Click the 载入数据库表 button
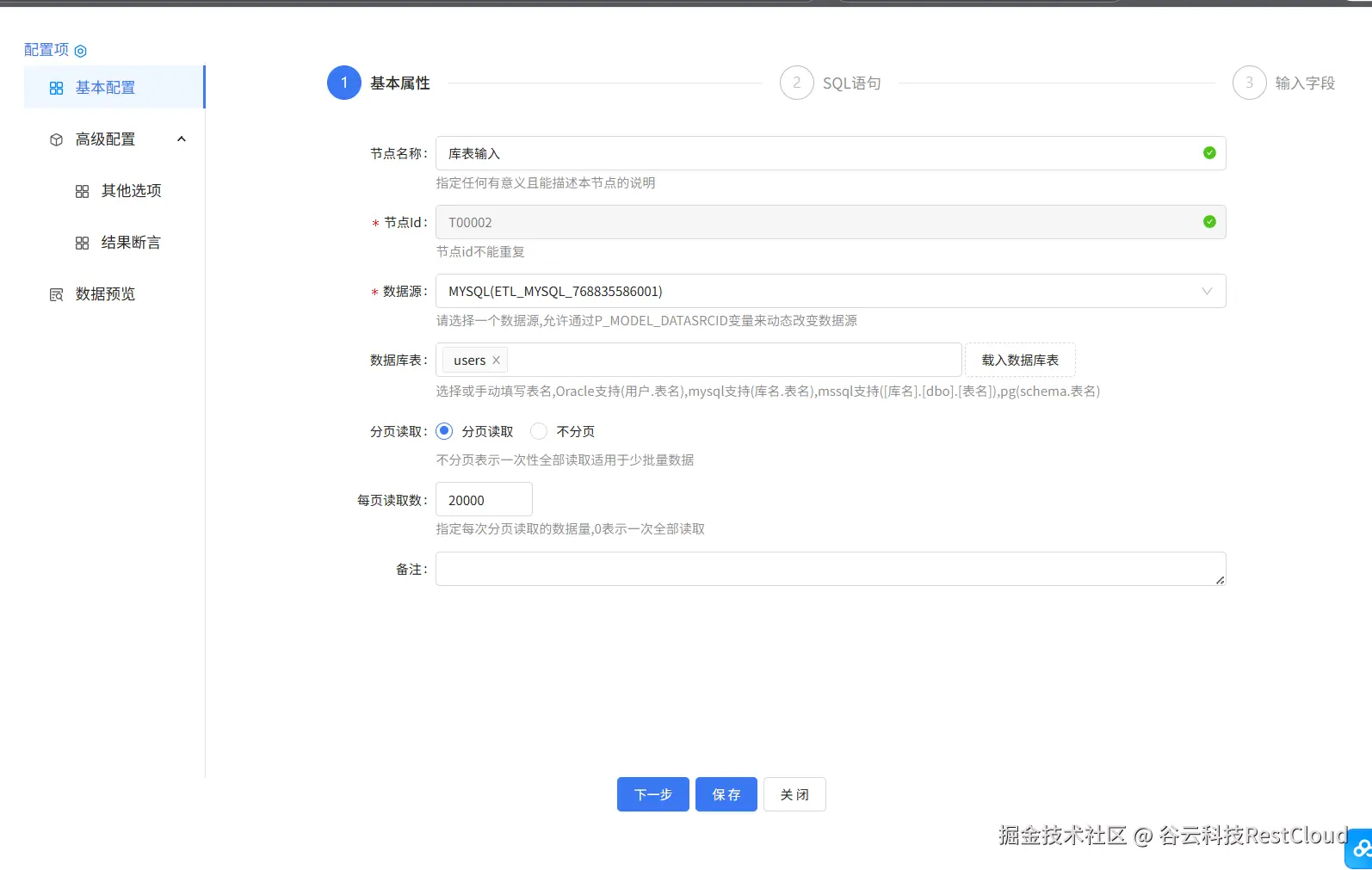1372x870 pixels. (1020, 360)
